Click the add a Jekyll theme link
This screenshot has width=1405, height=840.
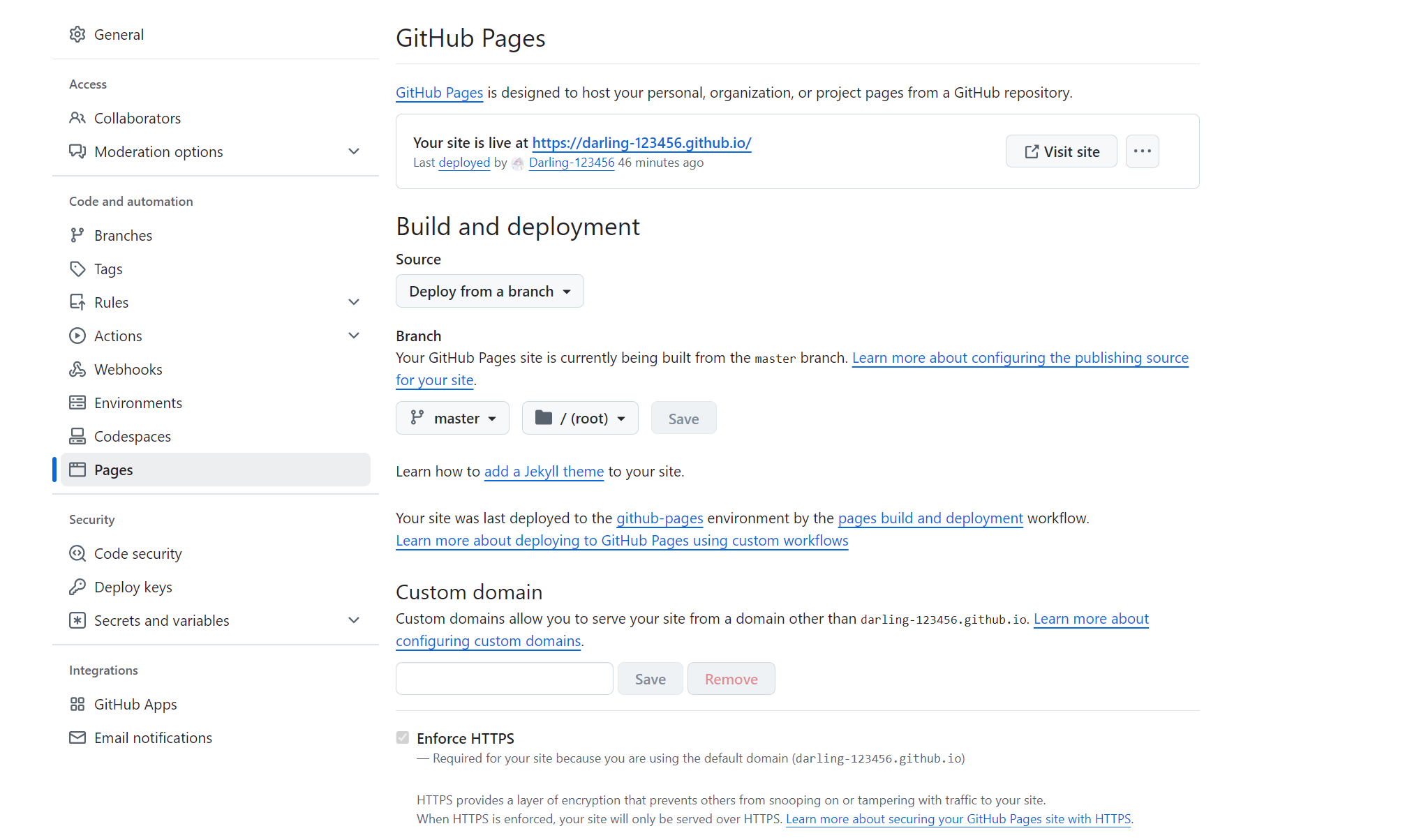(544, 472)
